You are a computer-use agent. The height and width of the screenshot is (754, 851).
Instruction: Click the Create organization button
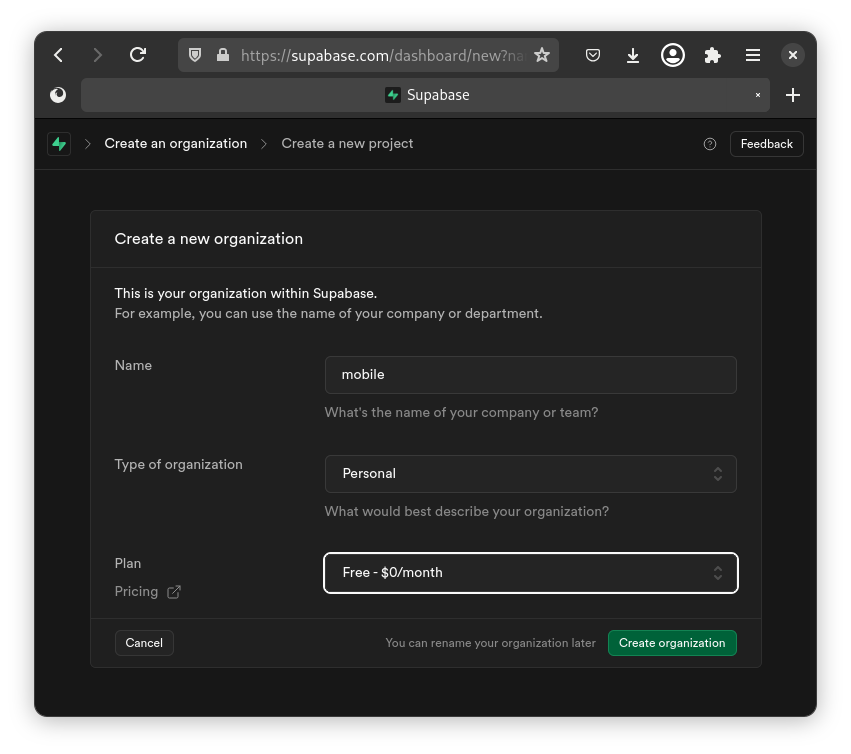tap(672, 643)
